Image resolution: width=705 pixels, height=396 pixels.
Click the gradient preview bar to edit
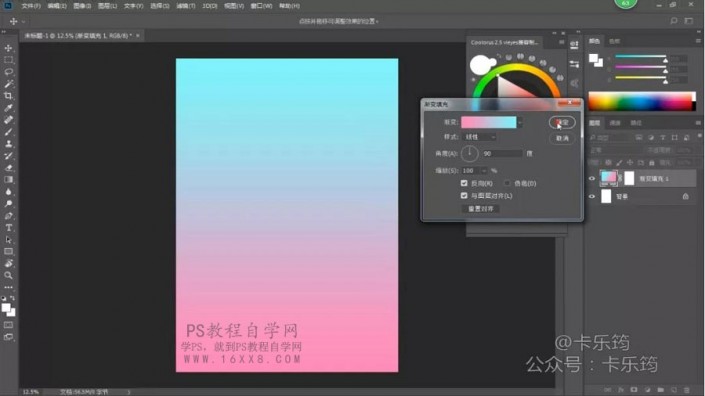tap(489, 122)
